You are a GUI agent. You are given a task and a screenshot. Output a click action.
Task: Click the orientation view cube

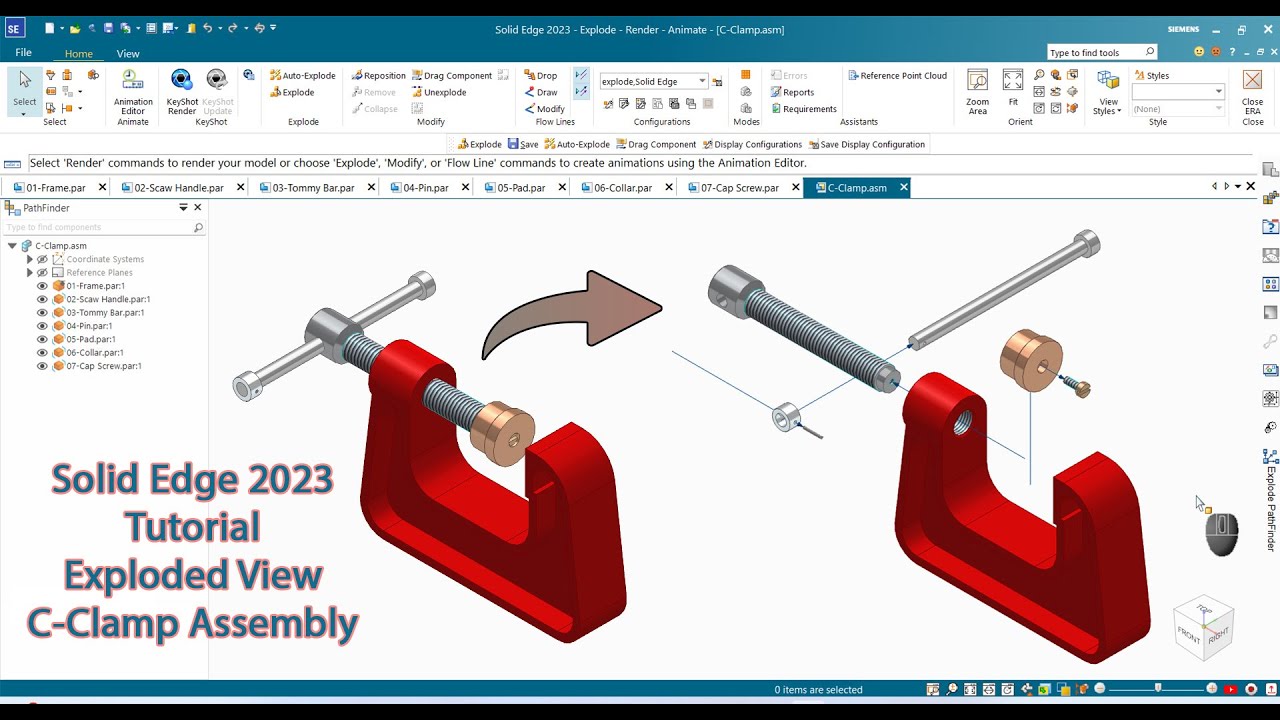(1204, 628)
